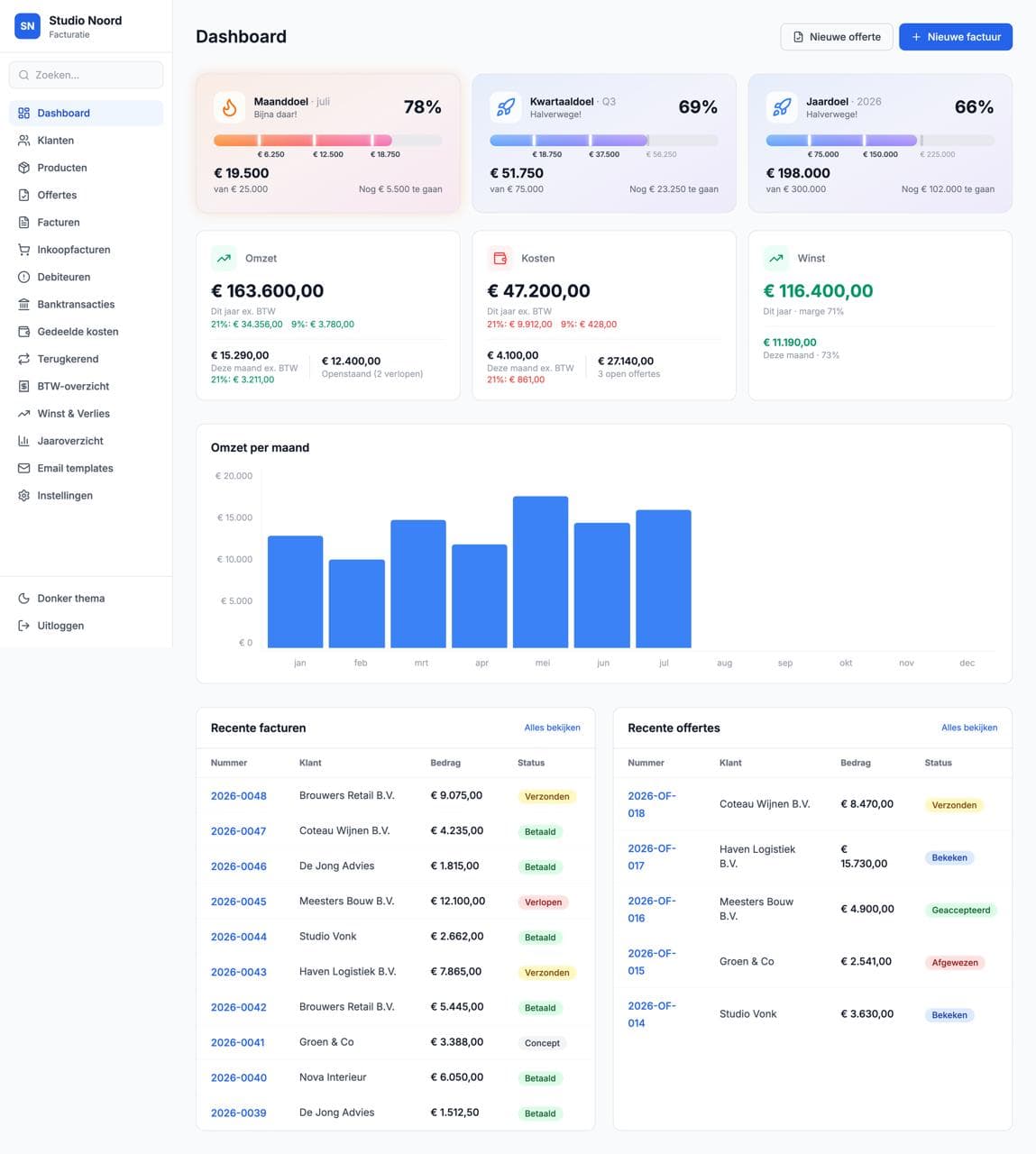Click the Producten box icon

pos(24,168)
